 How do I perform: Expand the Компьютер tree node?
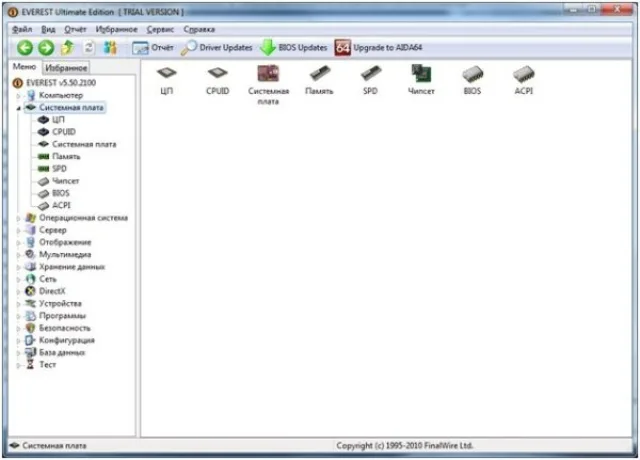click(x=18, y=96)
